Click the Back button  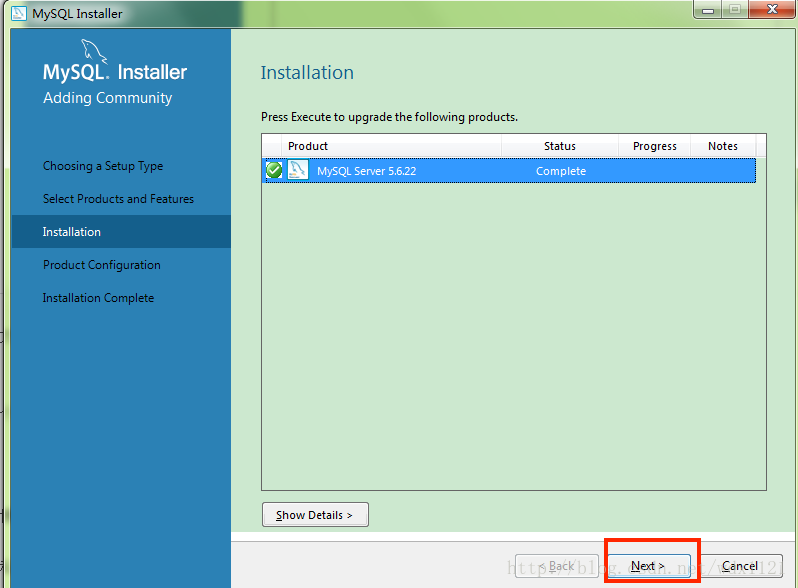pos(557,566)
